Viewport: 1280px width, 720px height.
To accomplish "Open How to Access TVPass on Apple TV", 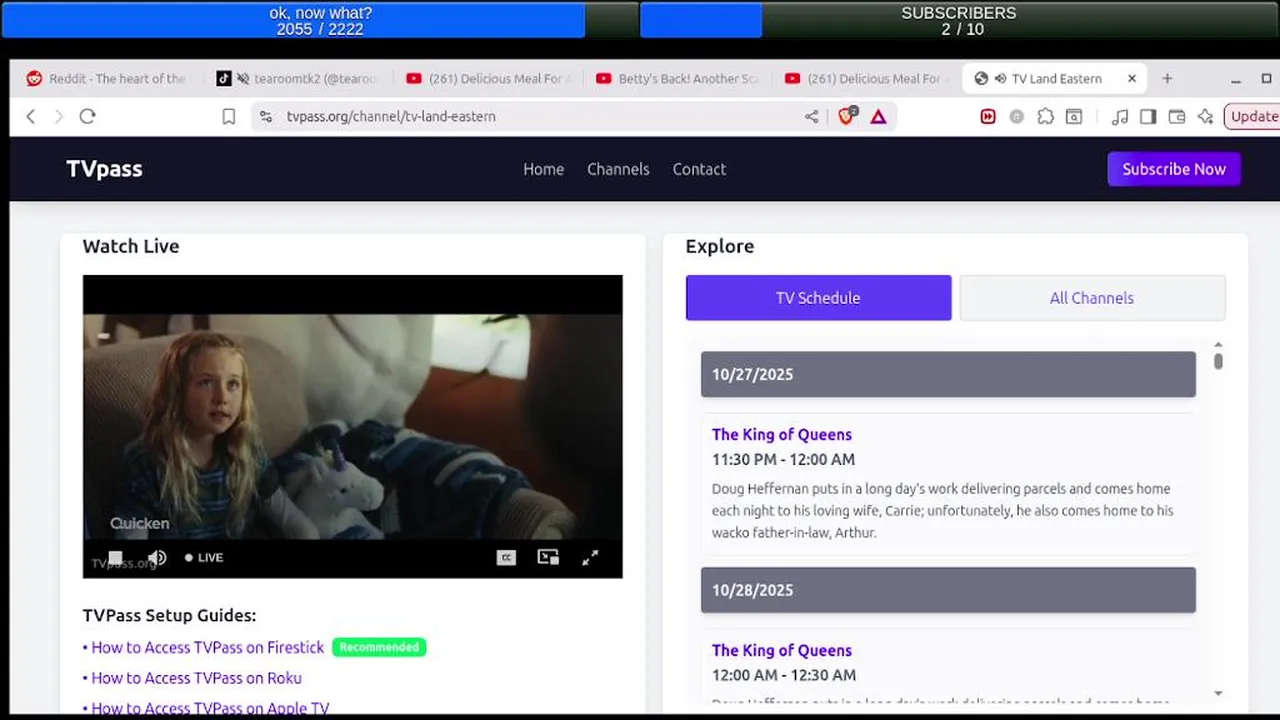I will pos(210,708).
